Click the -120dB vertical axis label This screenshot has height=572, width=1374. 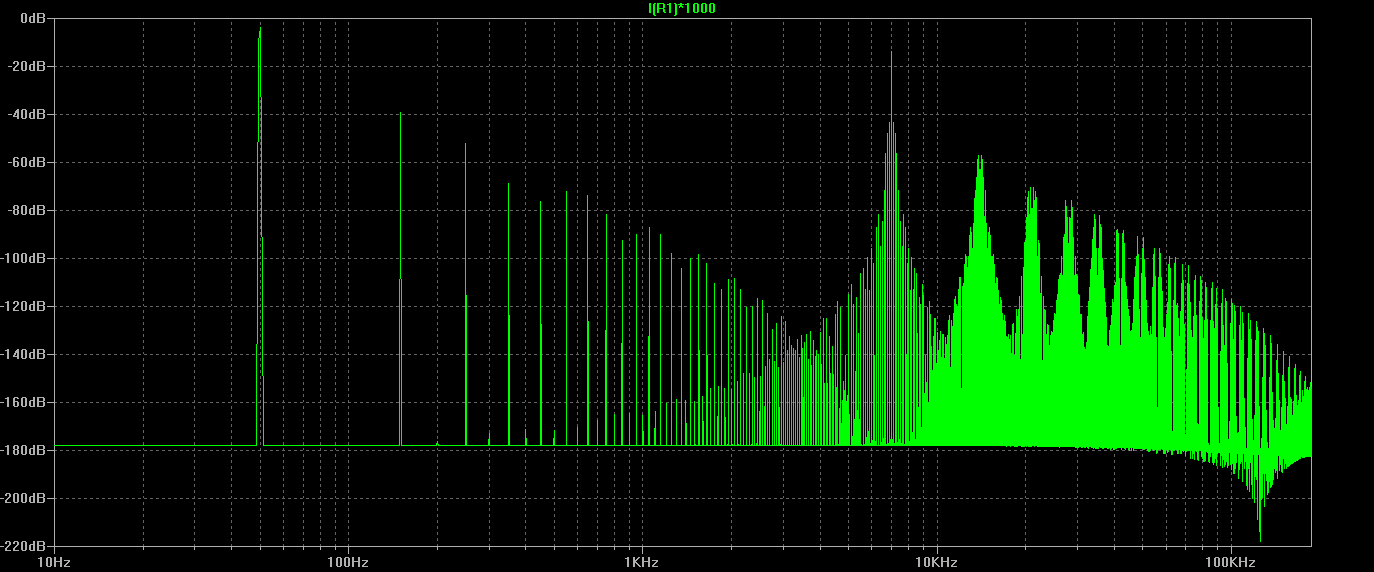tap(25, 307)
